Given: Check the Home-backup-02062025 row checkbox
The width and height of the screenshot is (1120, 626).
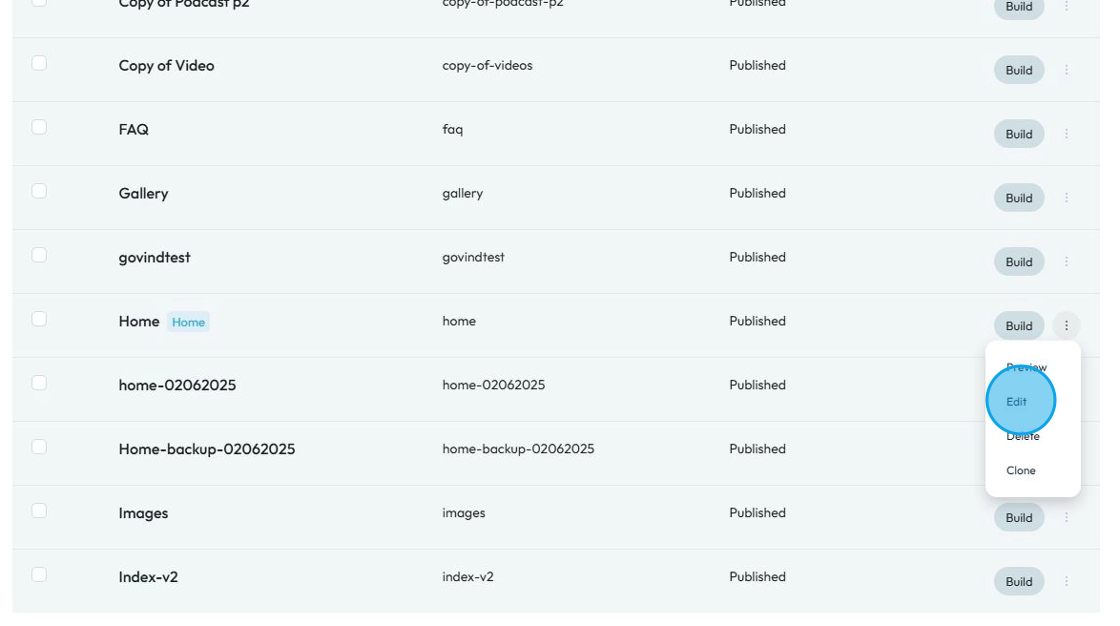Looking at the screenshot, I should coord(39,447).
